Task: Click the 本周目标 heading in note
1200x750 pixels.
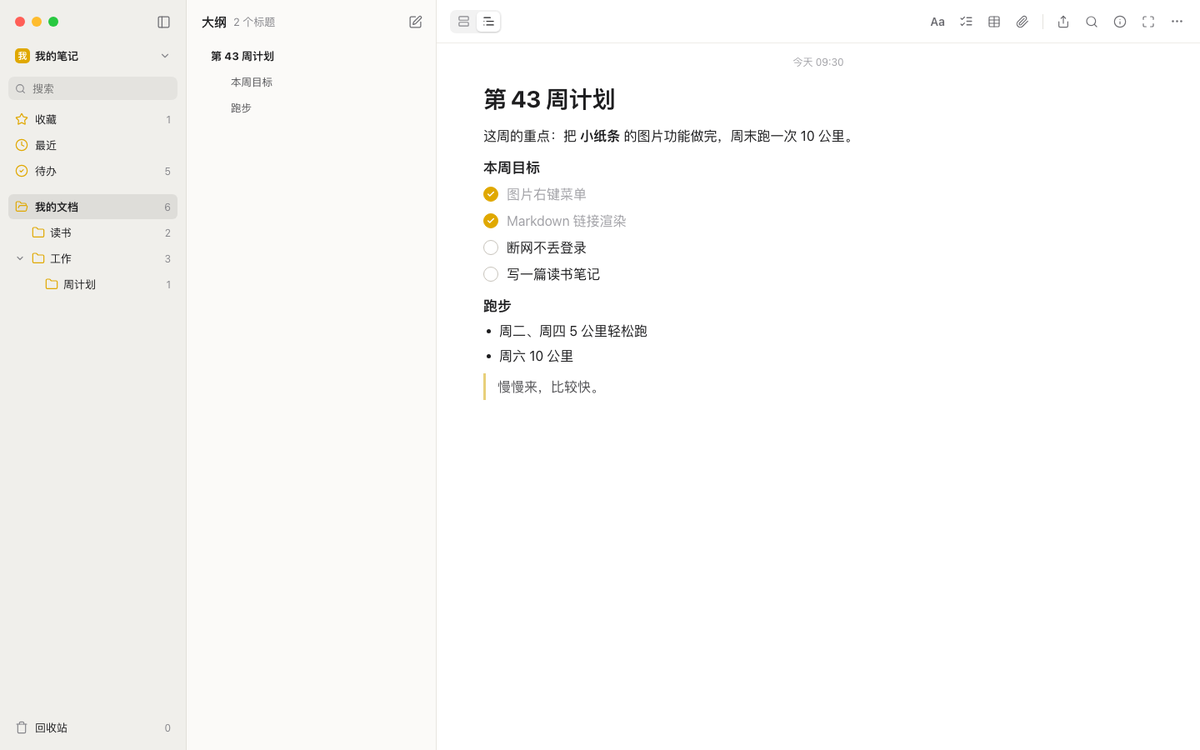Action: 512,168
